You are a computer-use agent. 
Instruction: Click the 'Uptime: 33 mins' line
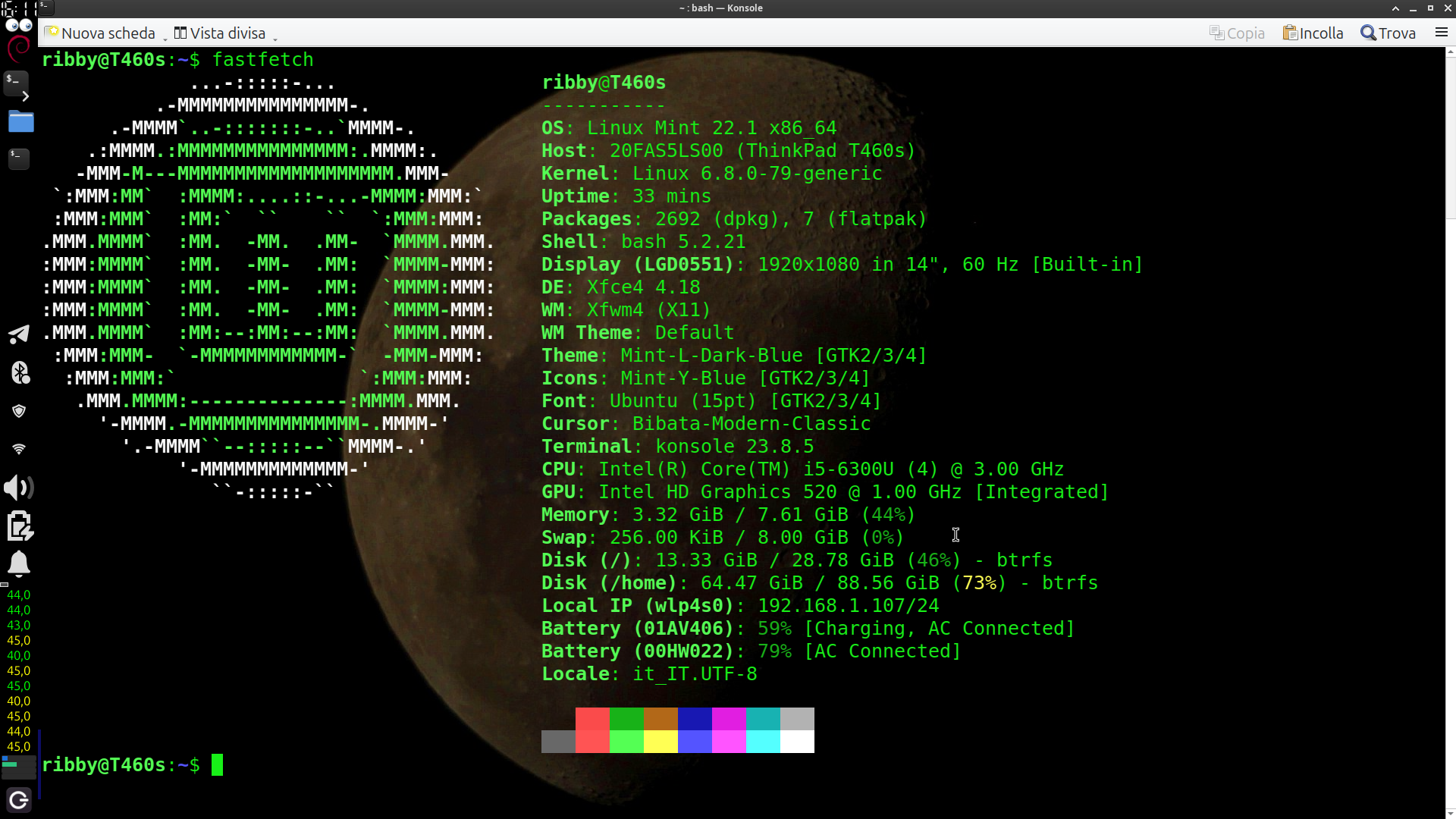(626, 196)
